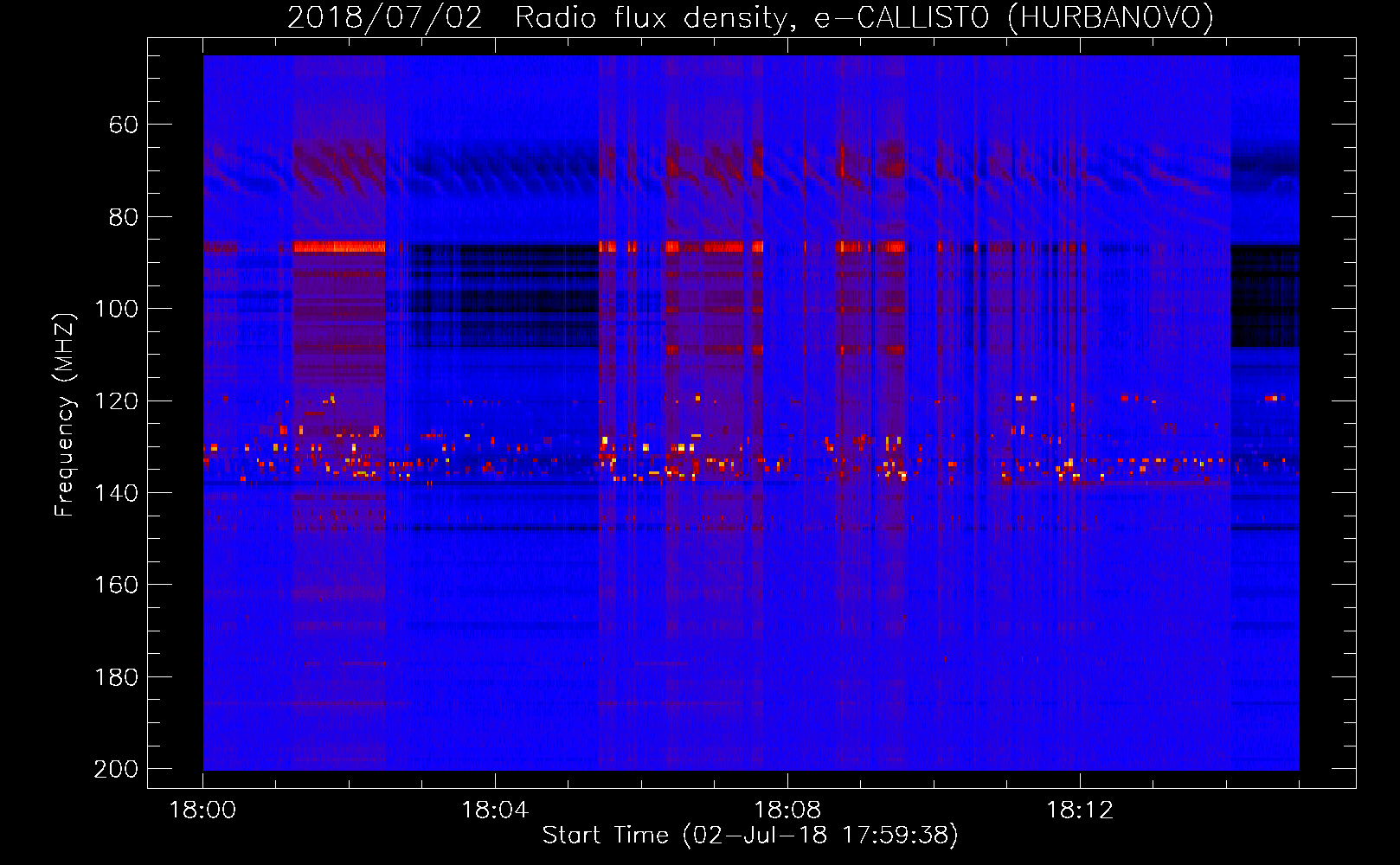Click frequency tick label "100"
Screen dimensions: 1400x865
pyautogui.click(x=116, y=309)
